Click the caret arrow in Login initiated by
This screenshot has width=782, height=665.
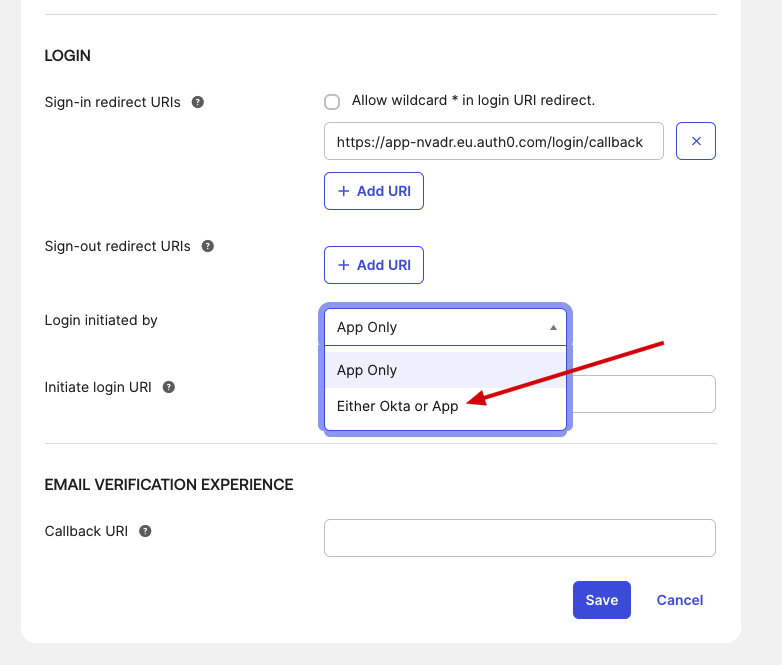pos(553,327)
